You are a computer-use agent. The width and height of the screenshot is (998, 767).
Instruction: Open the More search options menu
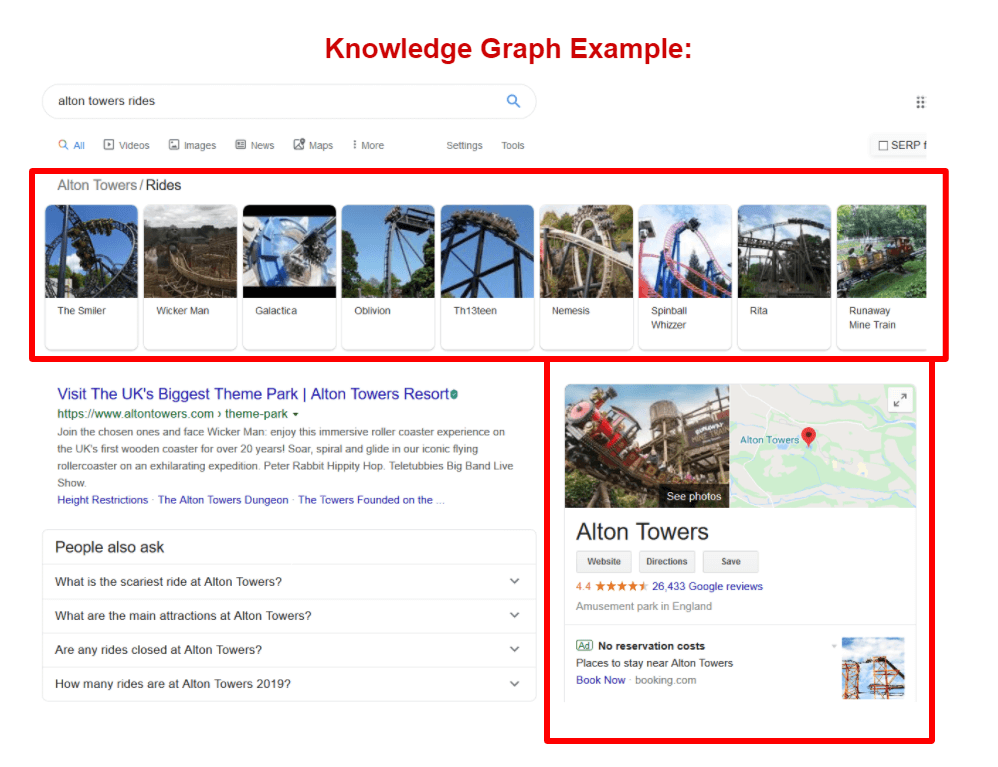369,145
